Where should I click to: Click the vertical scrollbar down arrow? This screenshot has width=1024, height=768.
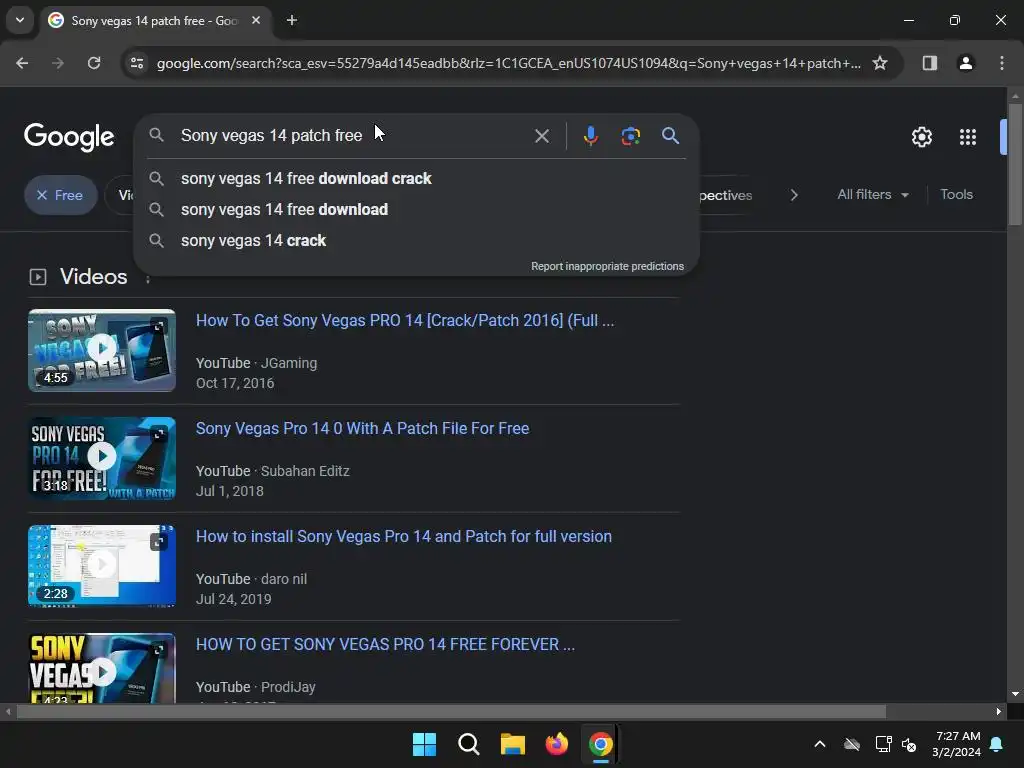click(1015, 694)
